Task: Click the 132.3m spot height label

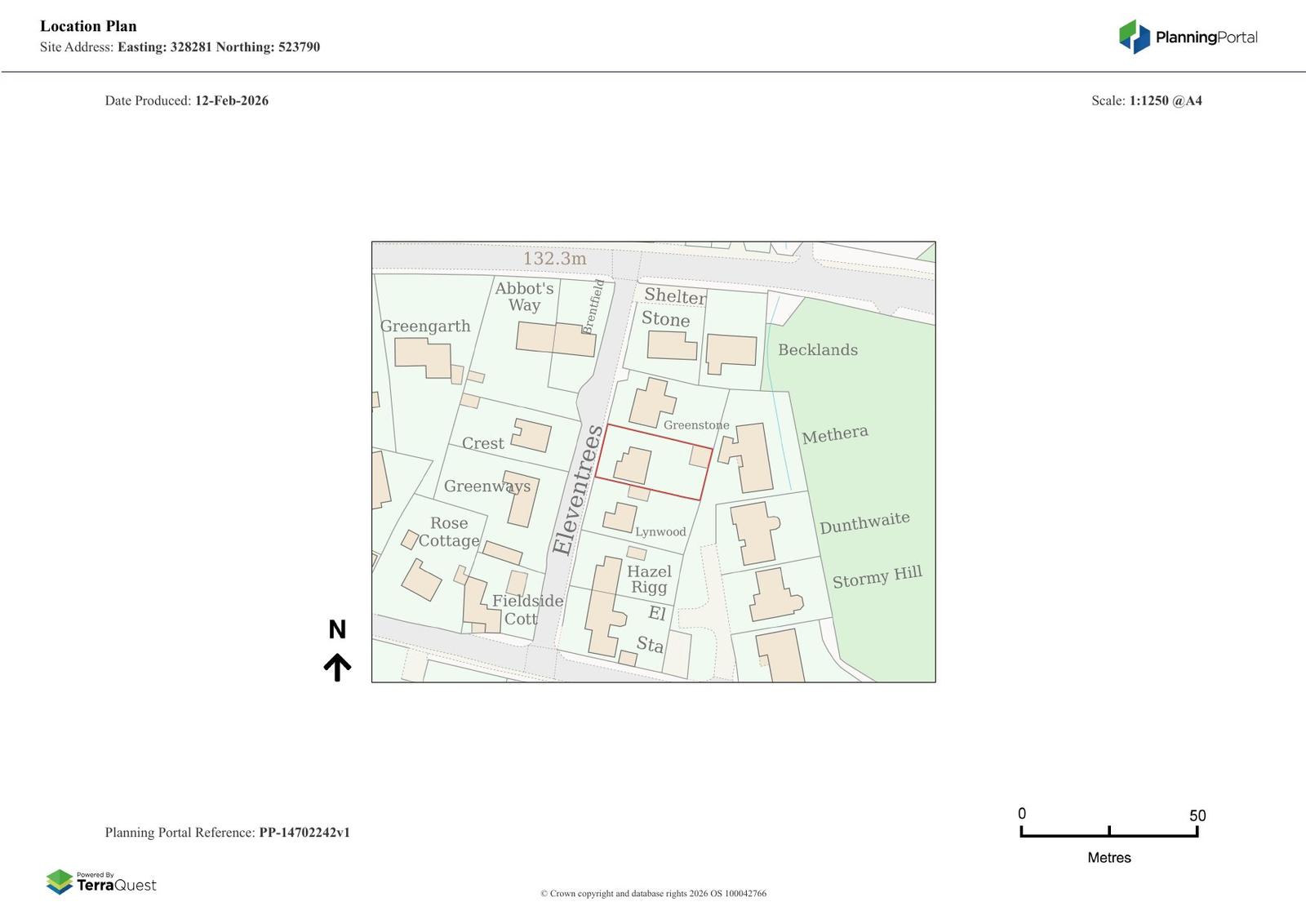Action: (554, 259)
